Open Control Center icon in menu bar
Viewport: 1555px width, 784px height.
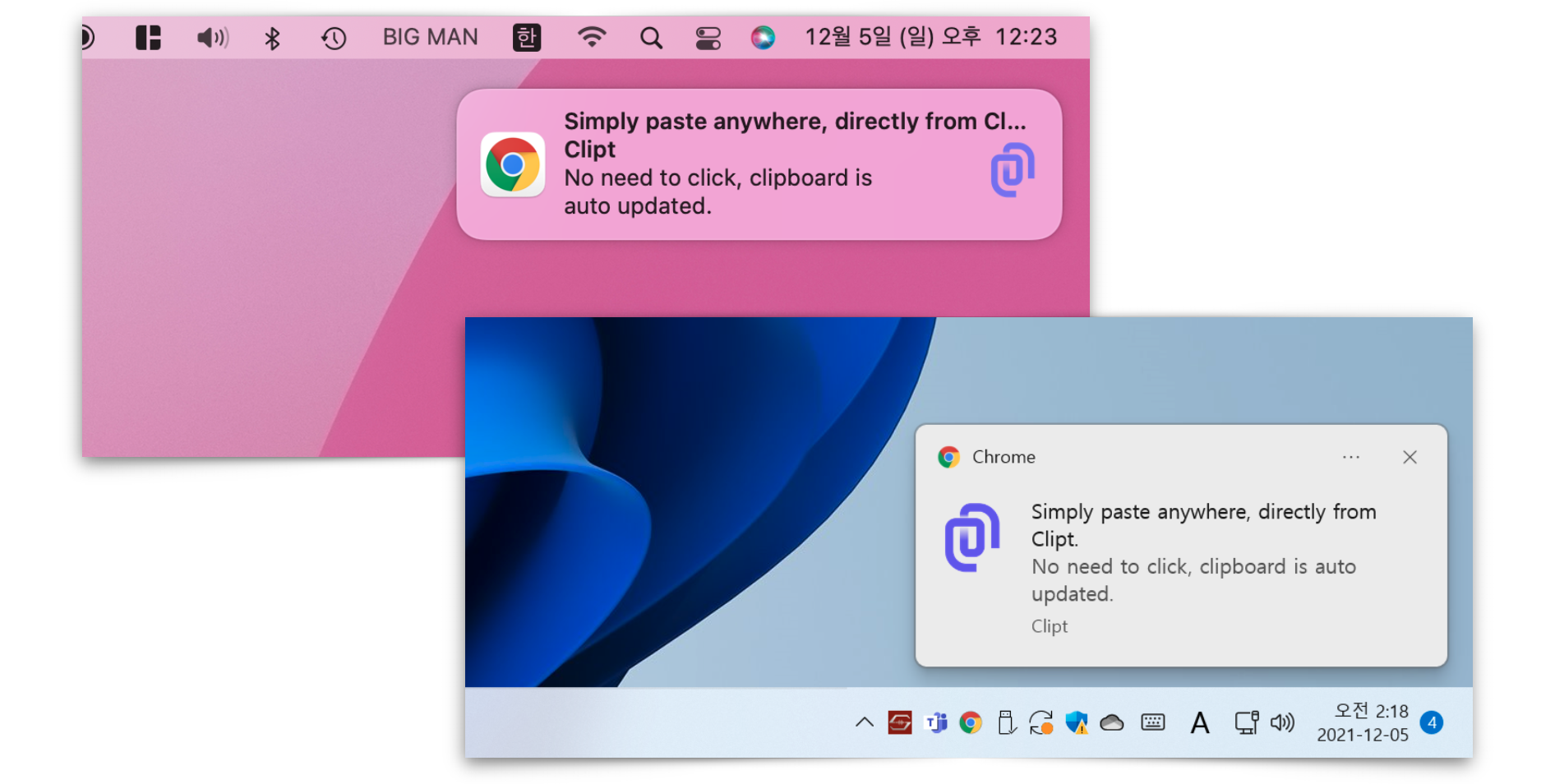coord(708,38)
